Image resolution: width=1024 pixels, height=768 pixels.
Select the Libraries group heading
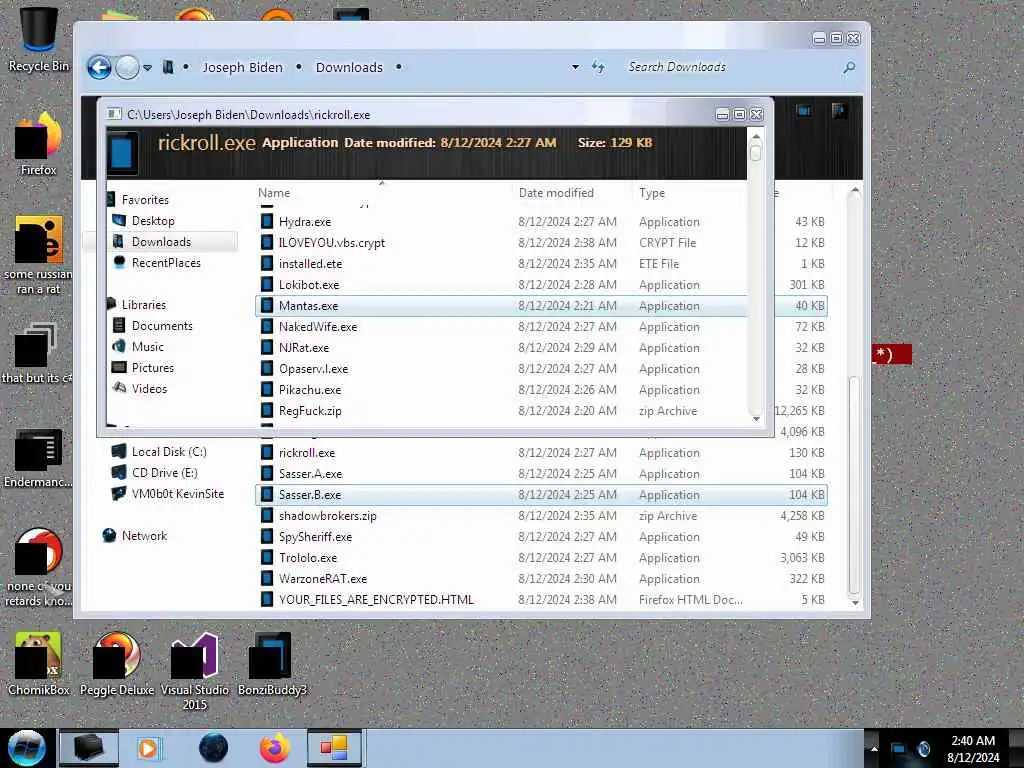pyautogui.click(x=144, y=304)
